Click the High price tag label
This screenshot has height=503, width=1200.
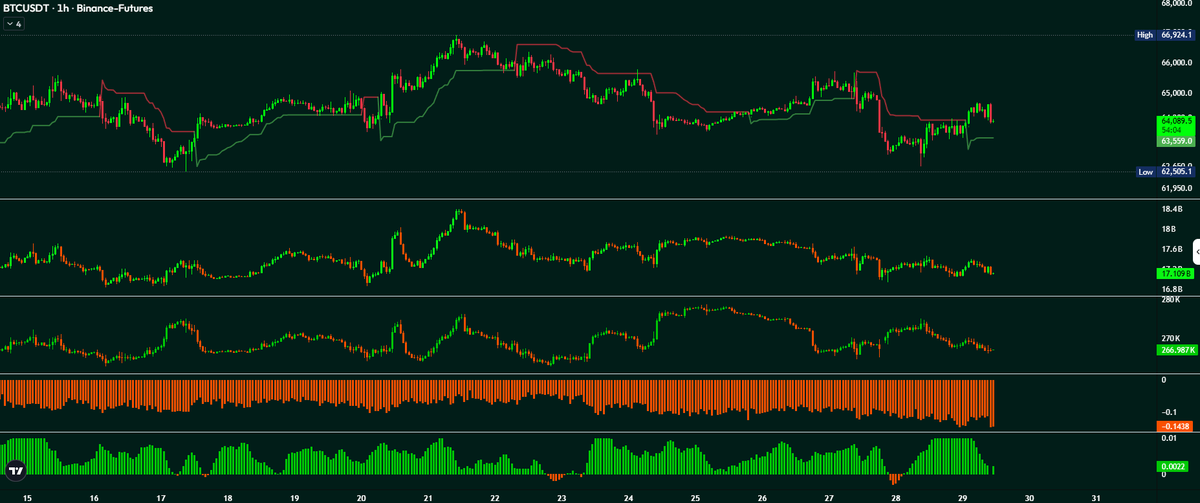coord(1145,35)
